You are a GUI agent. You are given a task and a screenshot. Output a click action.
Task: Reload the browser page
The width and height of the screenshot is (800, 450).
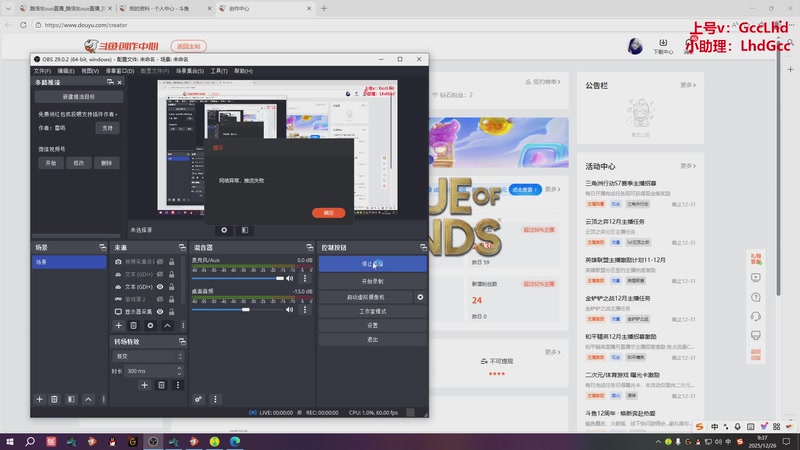click(23, 24)
